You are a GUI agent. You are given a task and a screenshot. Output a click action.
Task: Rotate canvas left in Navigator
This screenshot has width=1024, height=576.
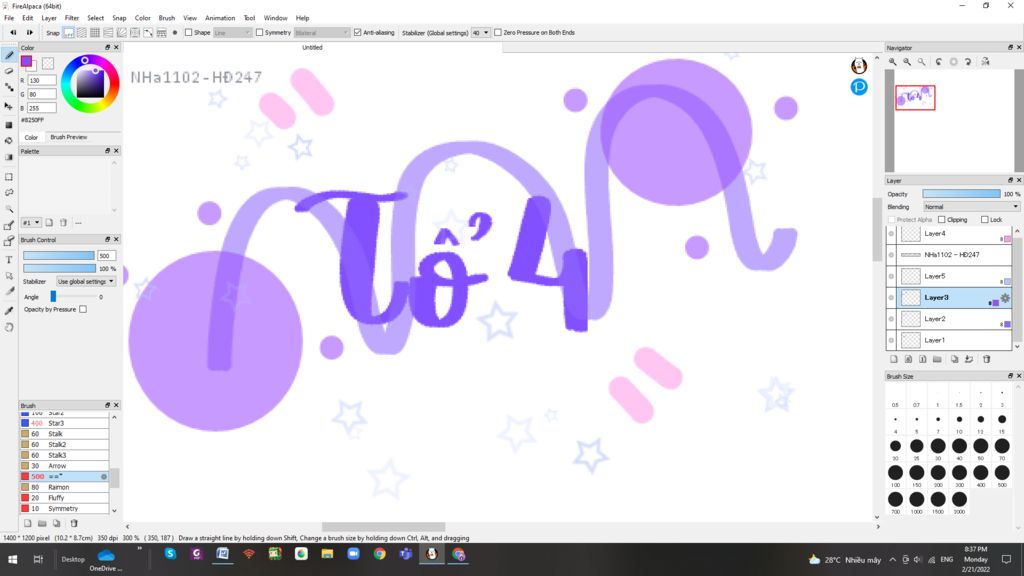939,61
